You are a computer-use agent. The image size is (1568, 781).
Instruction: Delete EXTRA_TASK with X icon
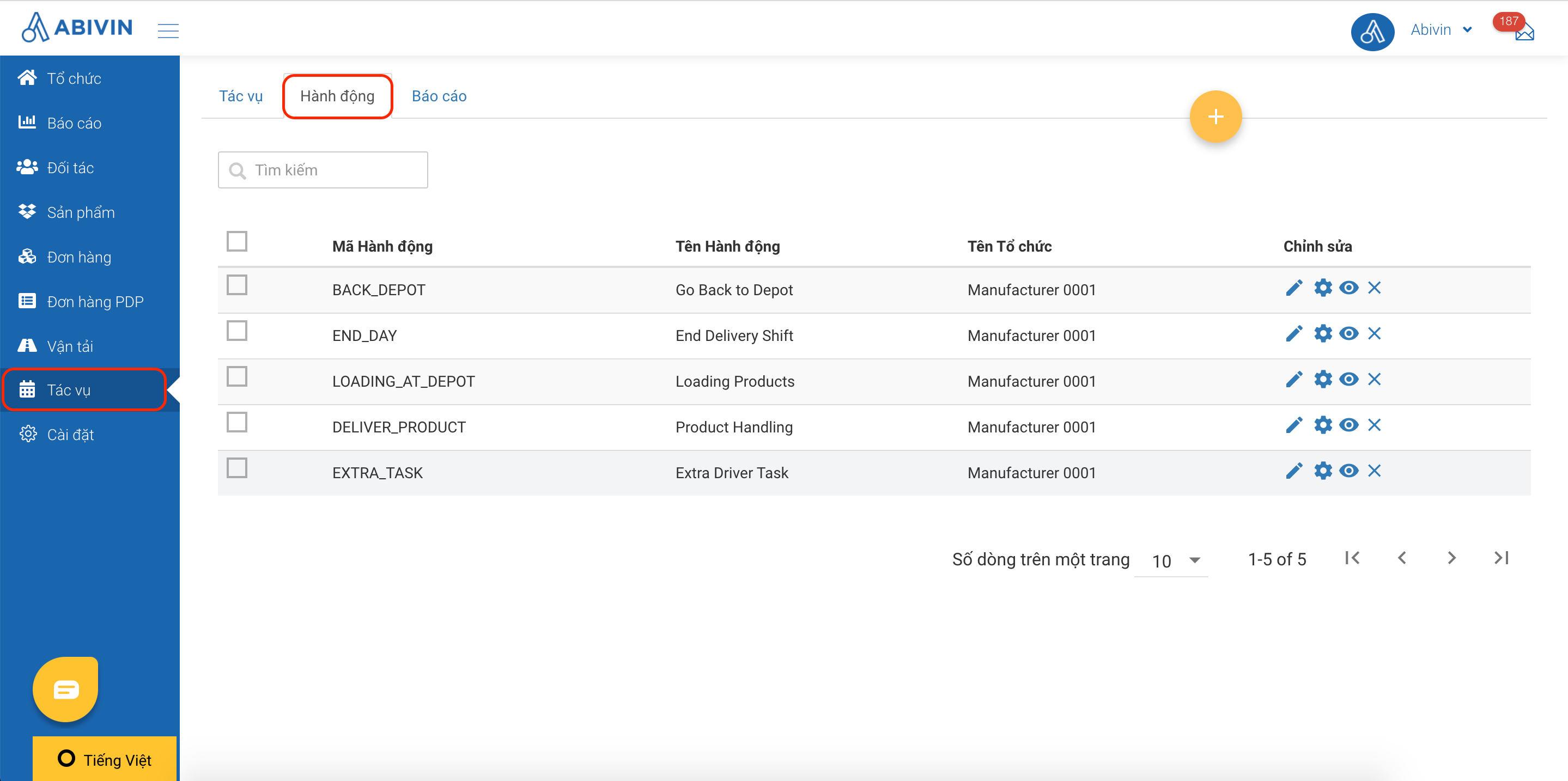[1374, 470]
